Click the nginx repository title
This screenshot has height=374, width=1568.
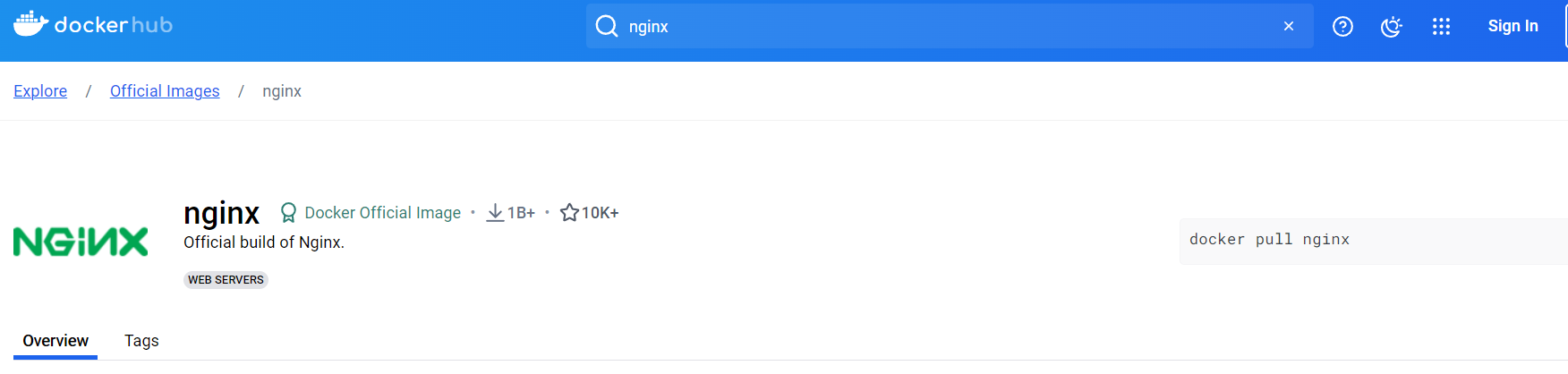[221, 213]
